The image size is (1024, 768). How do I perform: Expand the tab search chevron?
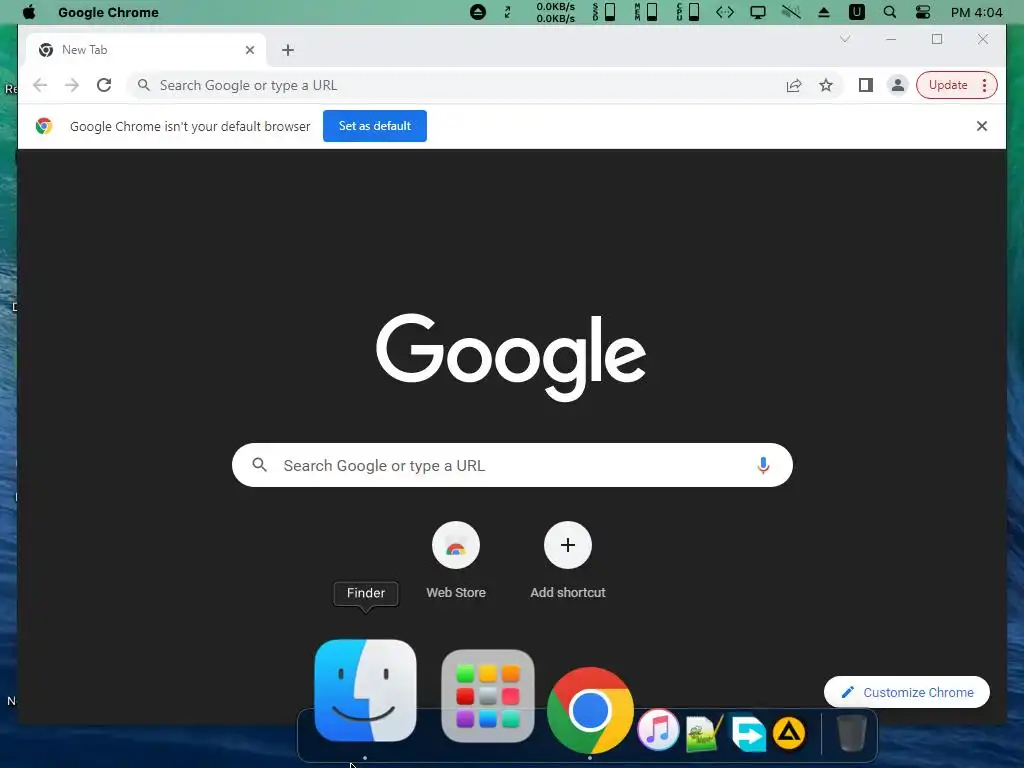pyautogui.click(x=844, y=39)
